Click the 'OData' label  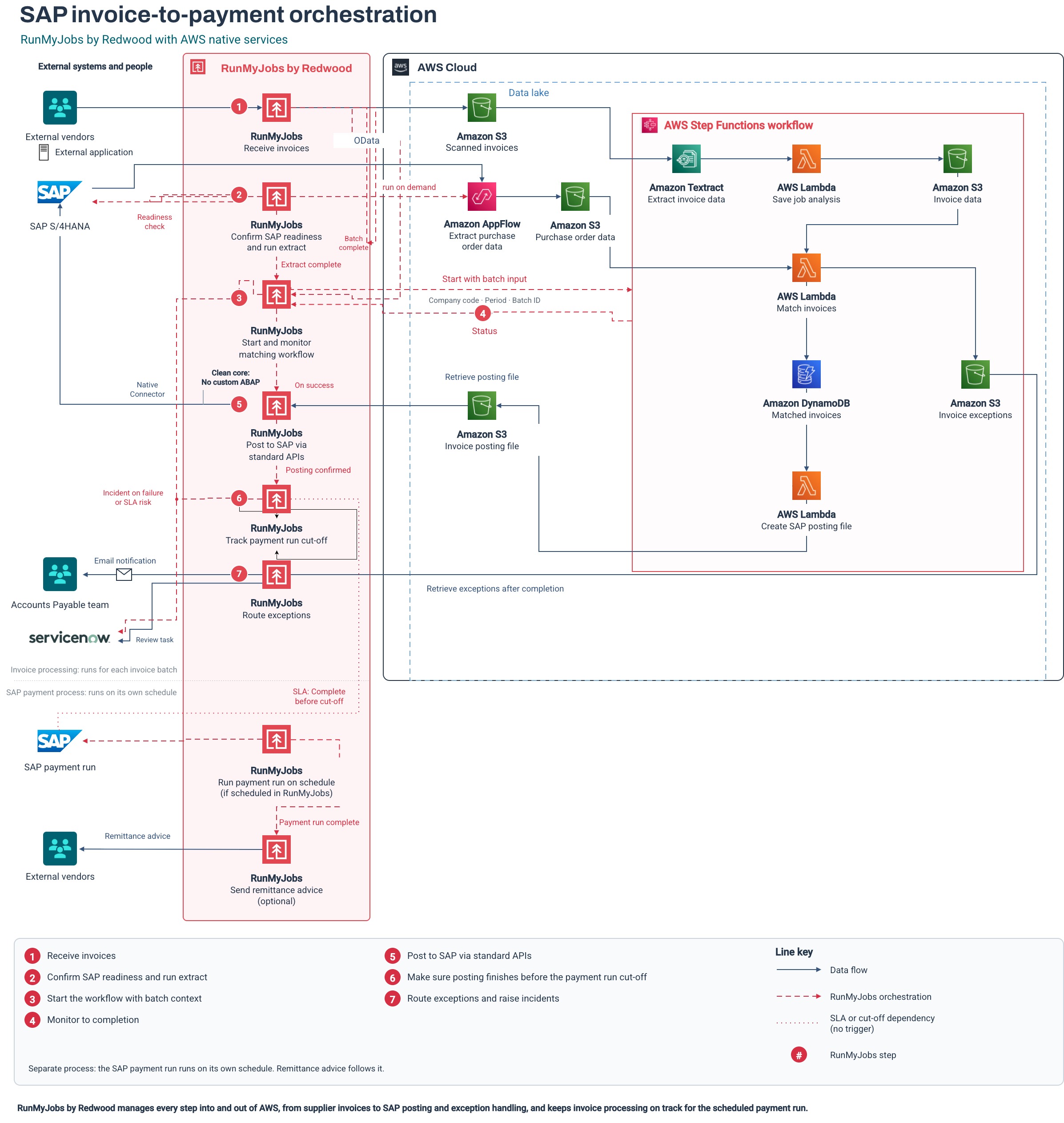(366, 140)
